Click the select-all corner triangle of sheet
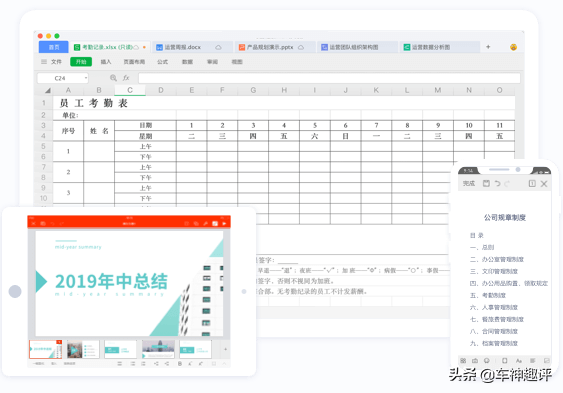563x393 pixels. point(47,90)
